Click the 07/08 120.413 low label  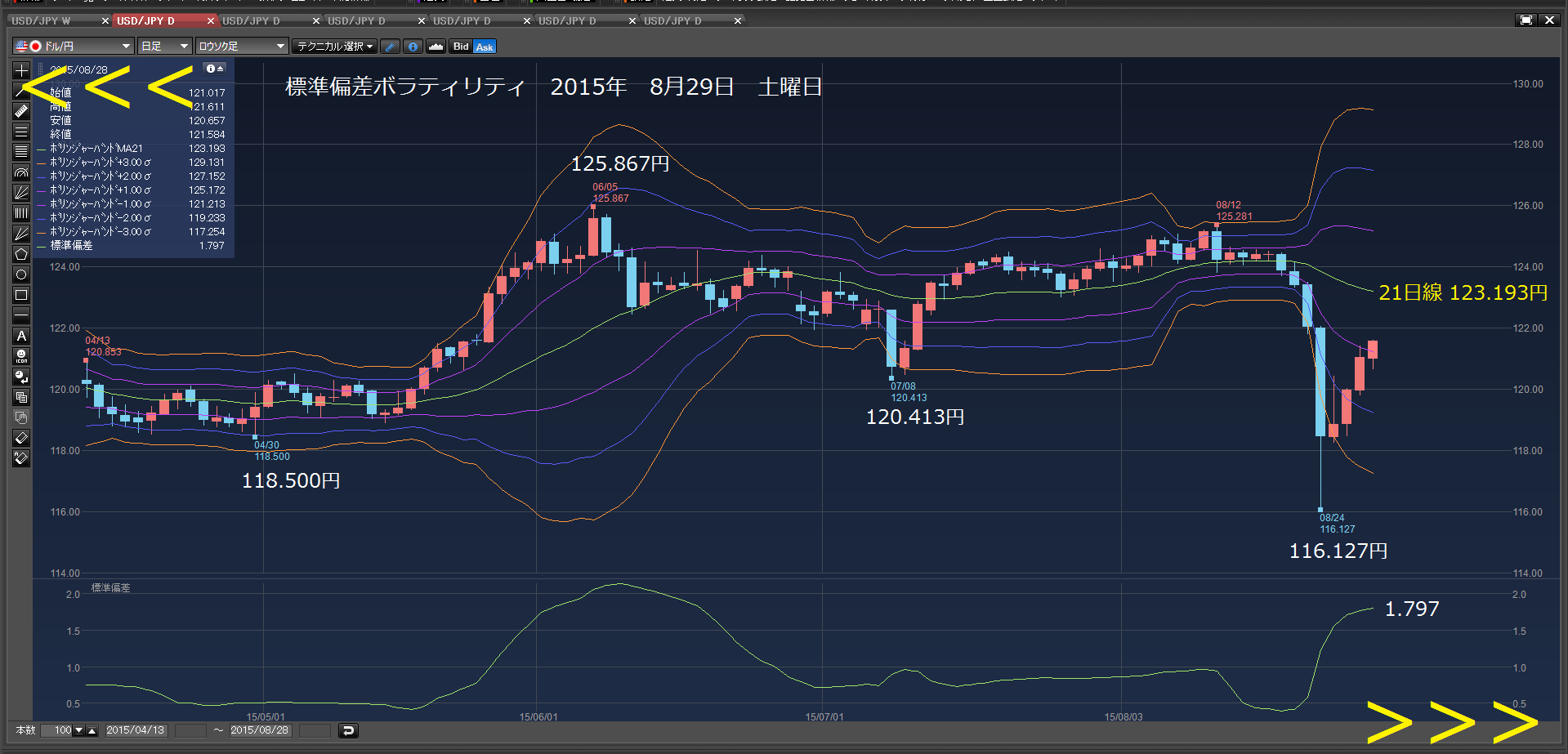click(x=908, y=392)
